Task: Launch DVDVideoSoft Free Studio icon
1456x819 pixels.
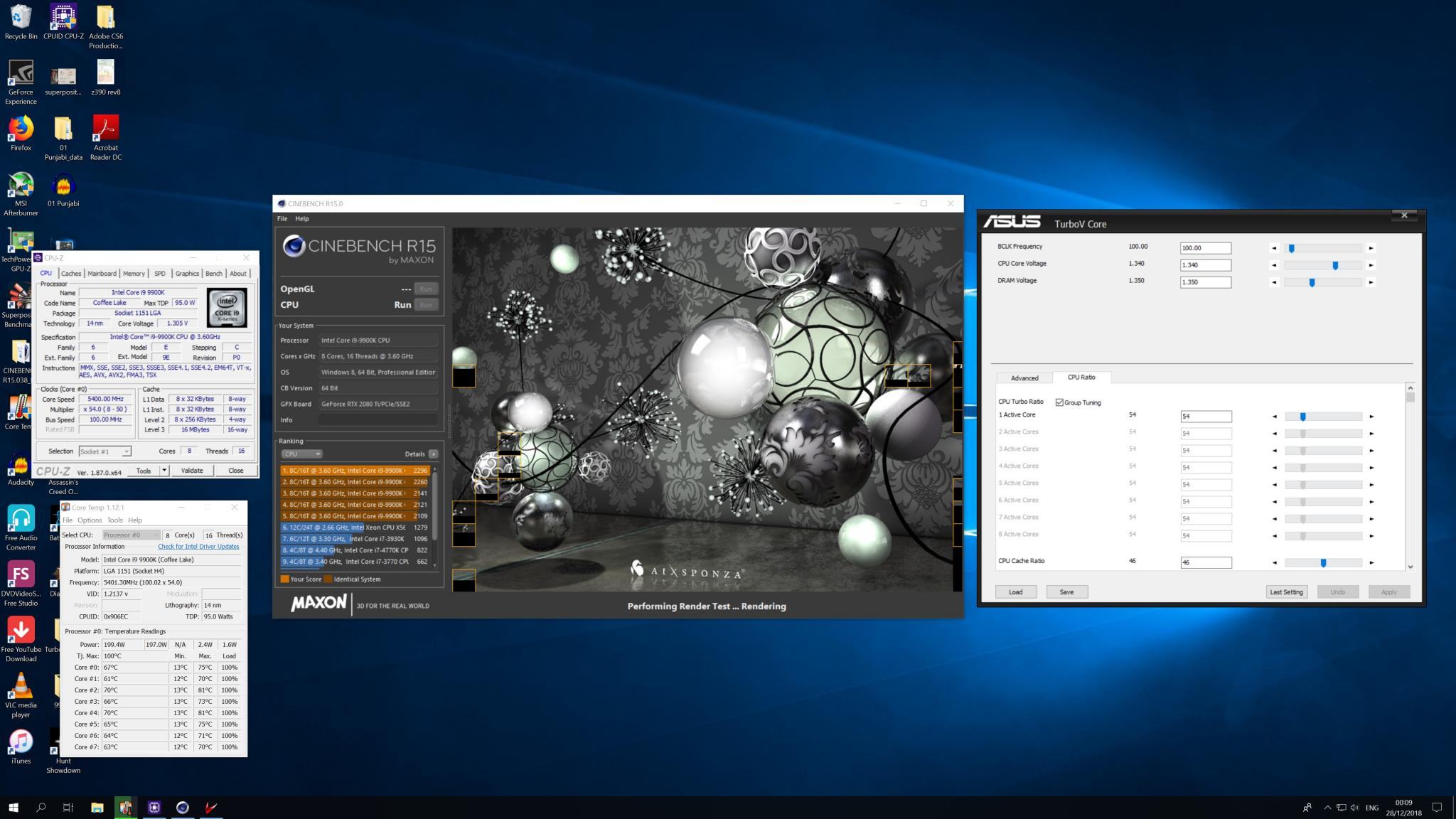Action: click(x=21, y=584)
